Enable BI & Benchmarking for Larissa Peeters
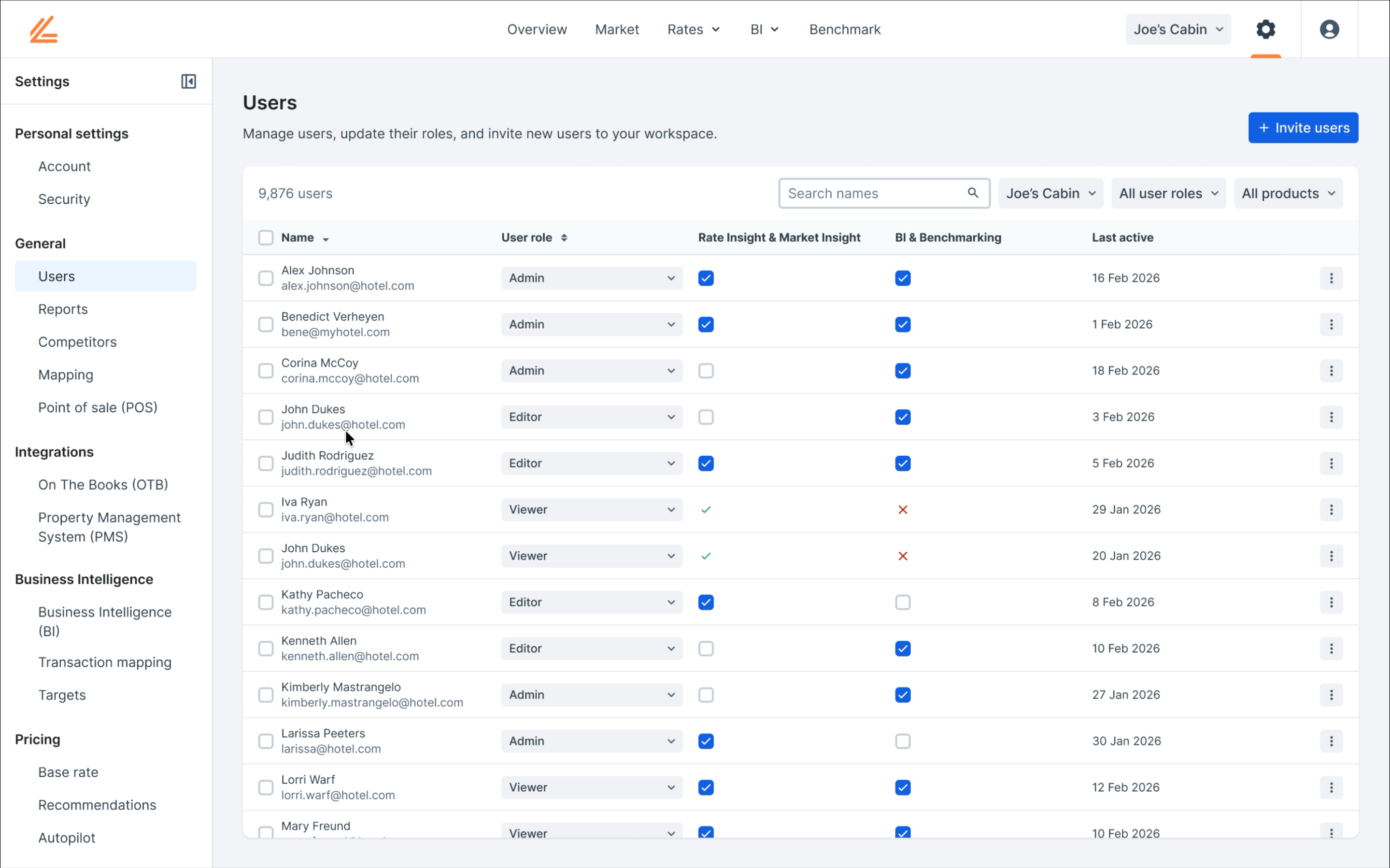 903,741
